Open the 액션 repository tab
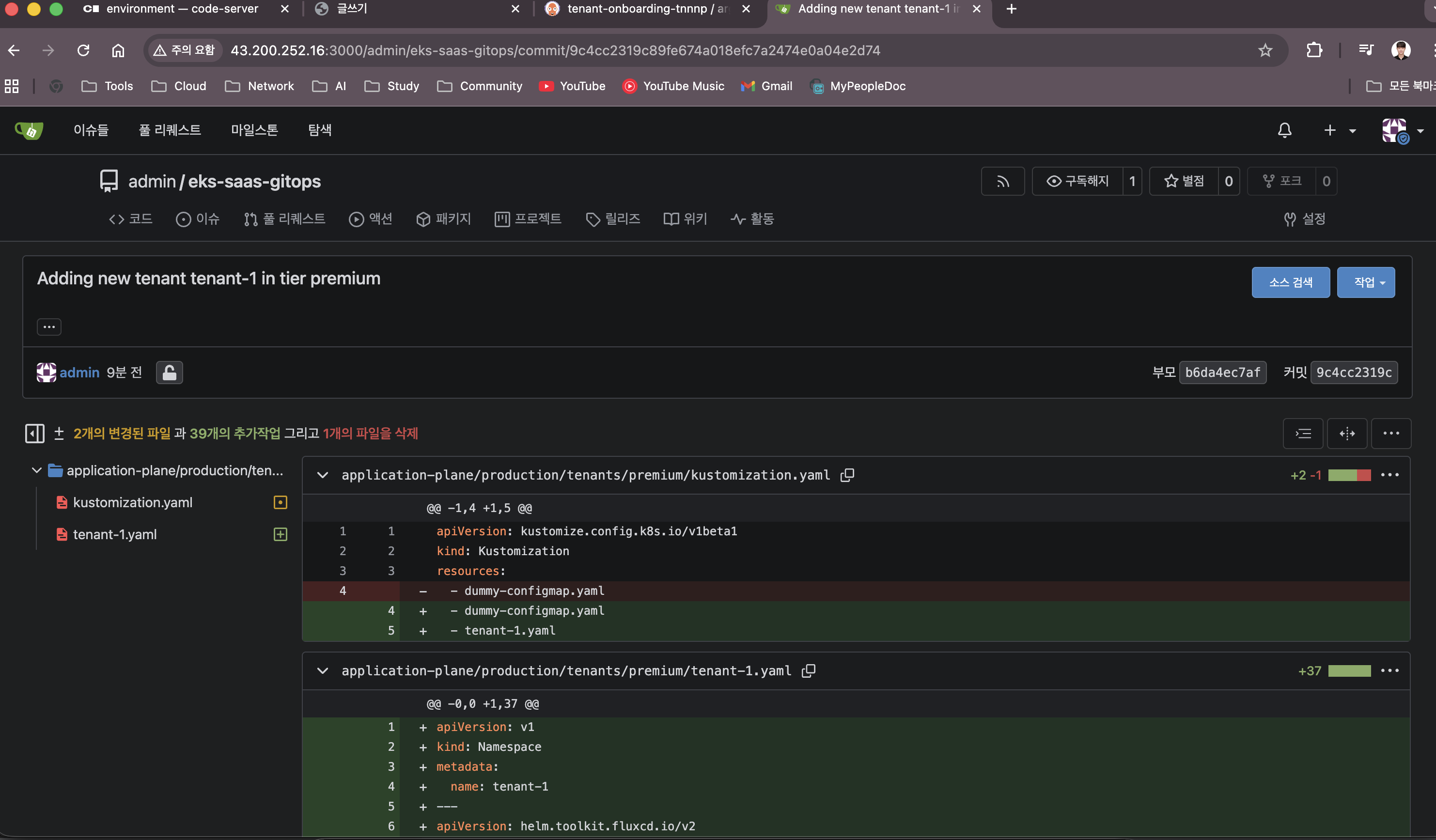 point(371,219)
